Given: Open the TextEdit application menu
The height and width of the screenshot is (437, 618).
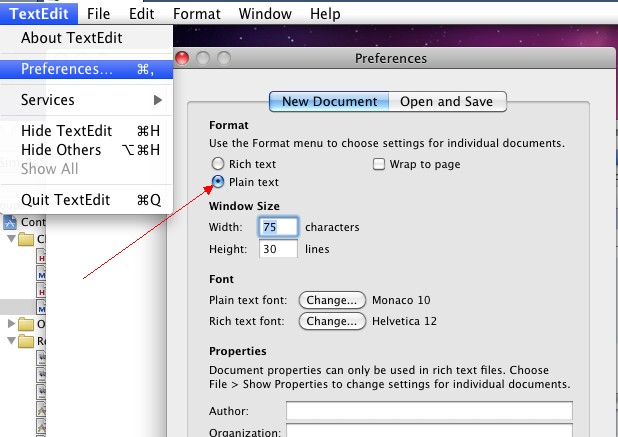Looking at the screenshot, I should click(x=39, y=14).
